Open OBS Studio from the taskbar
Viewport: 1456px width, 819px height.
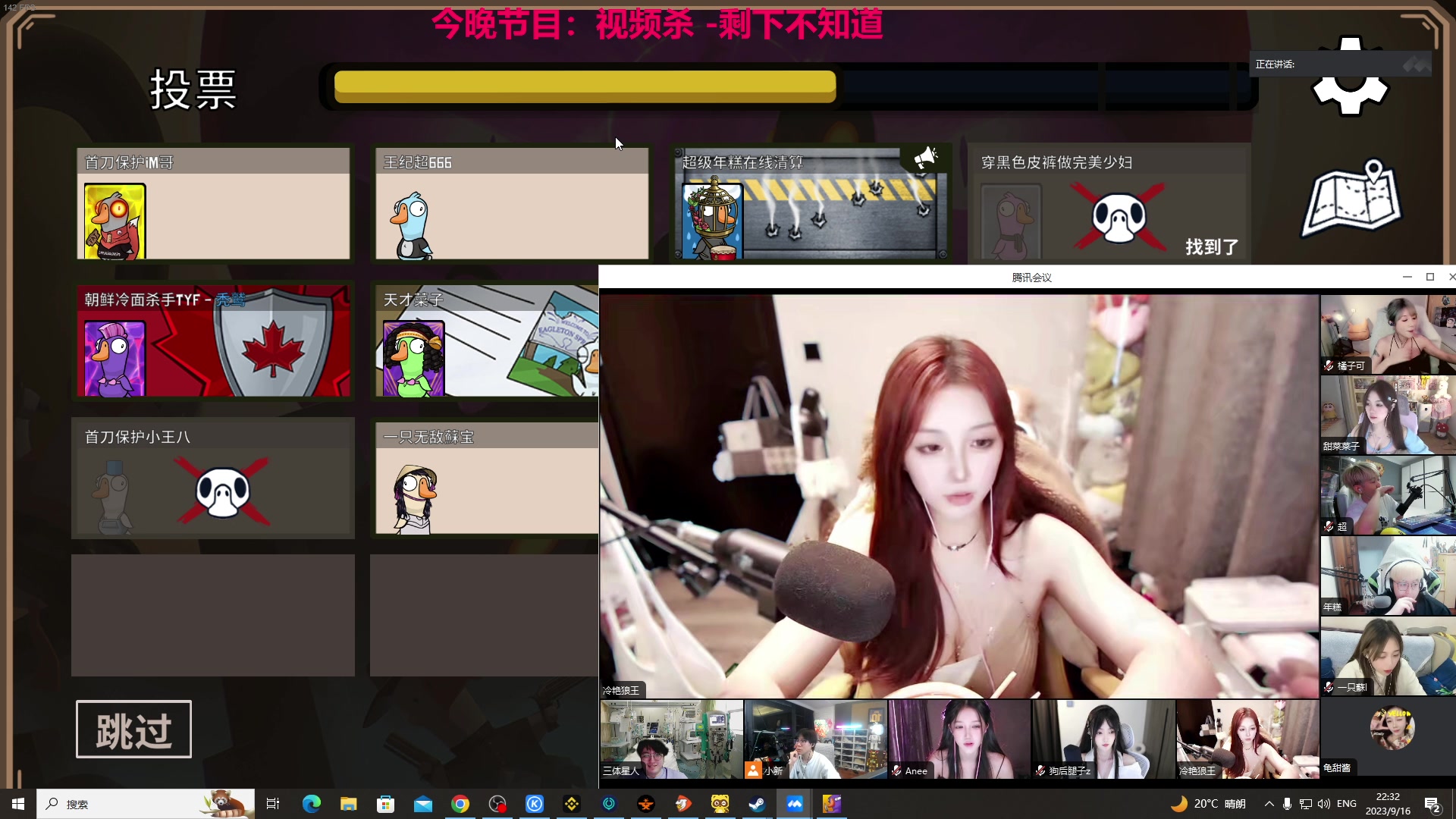[497, 804]
